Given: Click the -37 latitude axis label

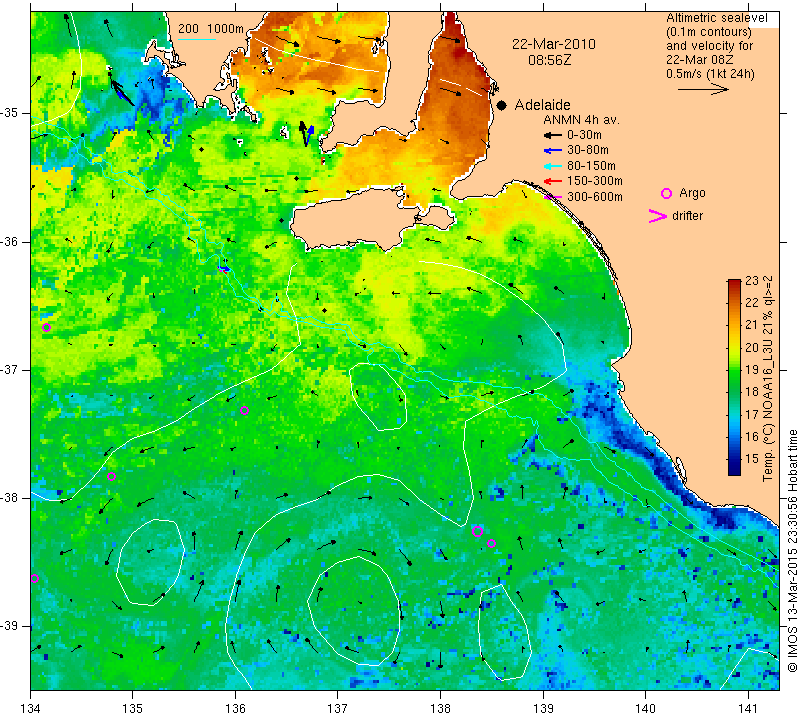Looking at the screenshot, I should coord(11,369).
